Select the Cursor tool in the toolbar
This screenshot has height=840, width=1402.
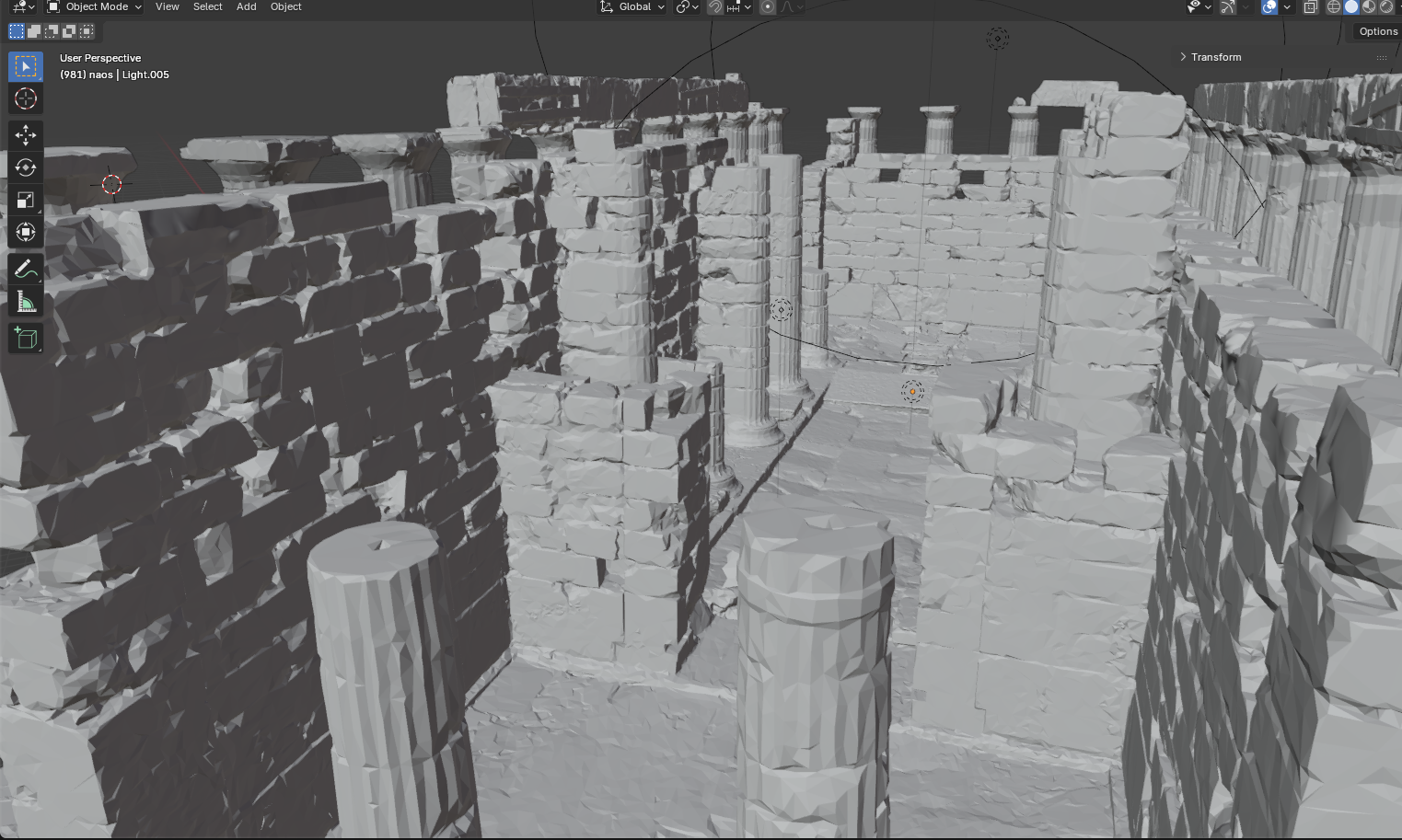point(25,98)
